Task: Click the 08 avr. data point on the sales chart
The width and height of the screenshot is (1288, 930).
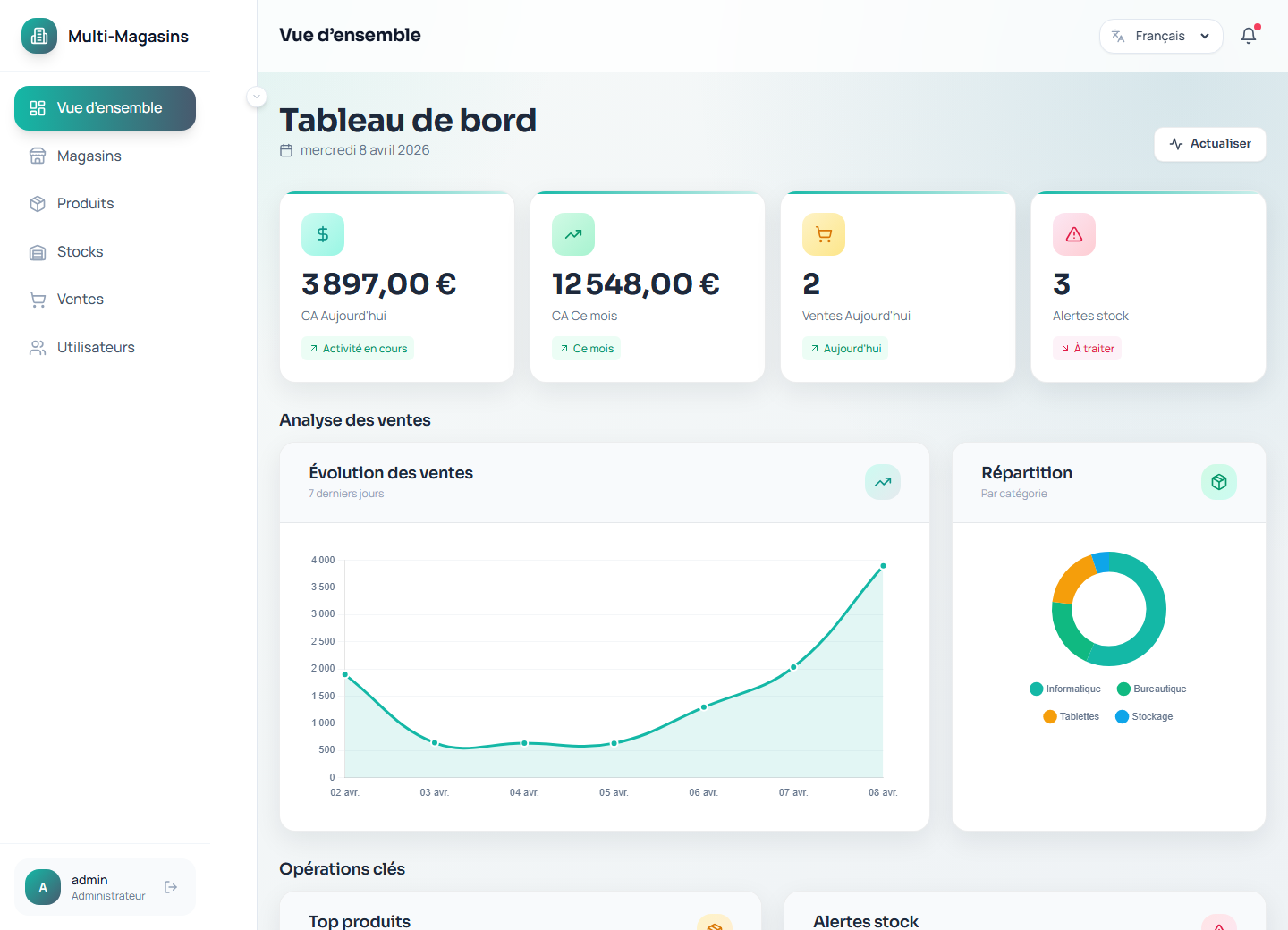Action: point(883,565)
